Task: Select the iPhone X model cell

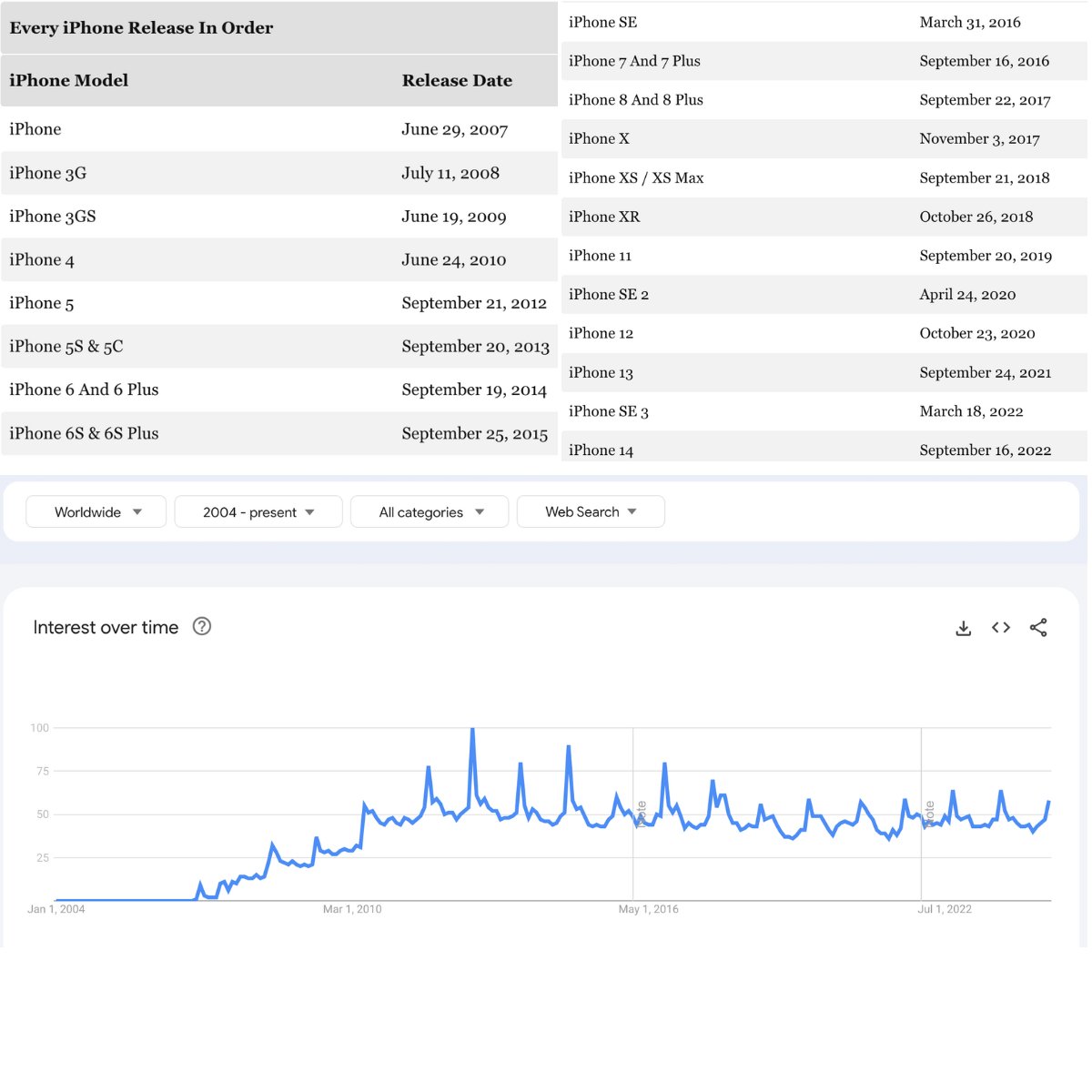Action: click(x=599, y=138)
